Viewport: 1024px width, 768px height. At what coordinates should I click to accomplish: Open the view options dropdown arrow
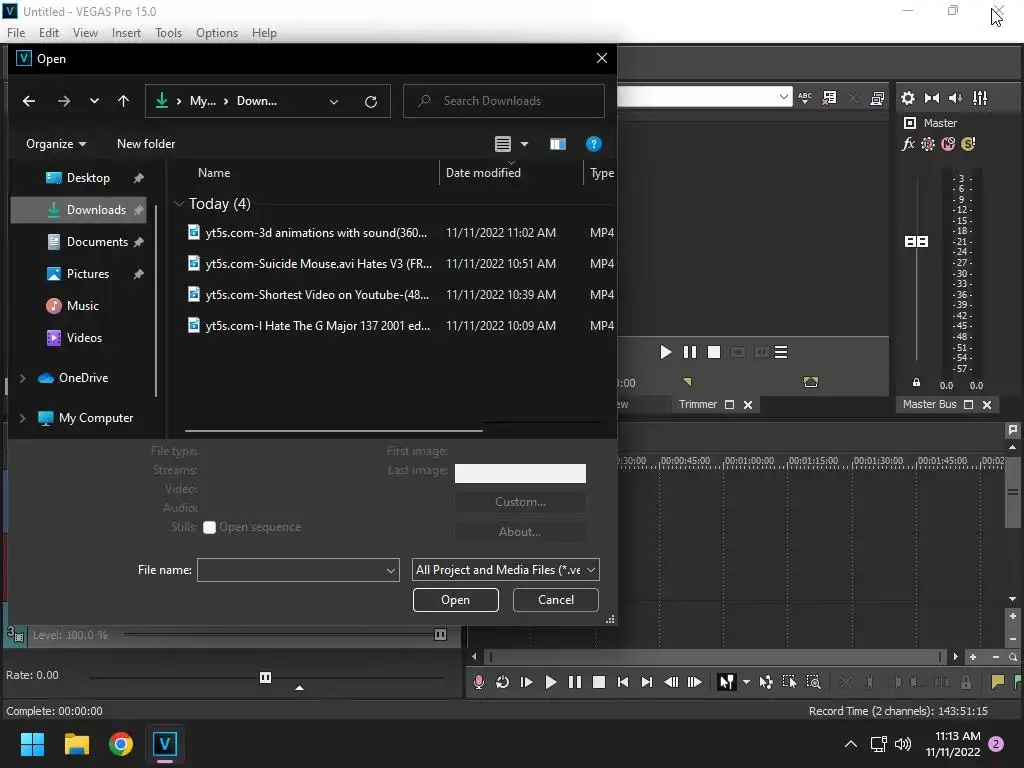point(524,144)
